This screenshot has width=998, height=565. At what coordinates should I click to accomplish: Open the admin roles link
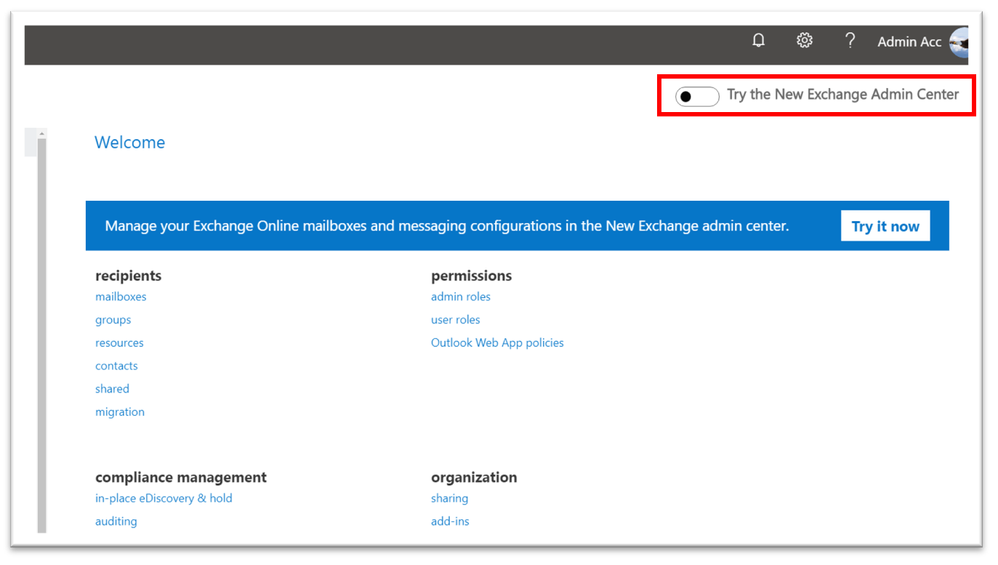461,296
